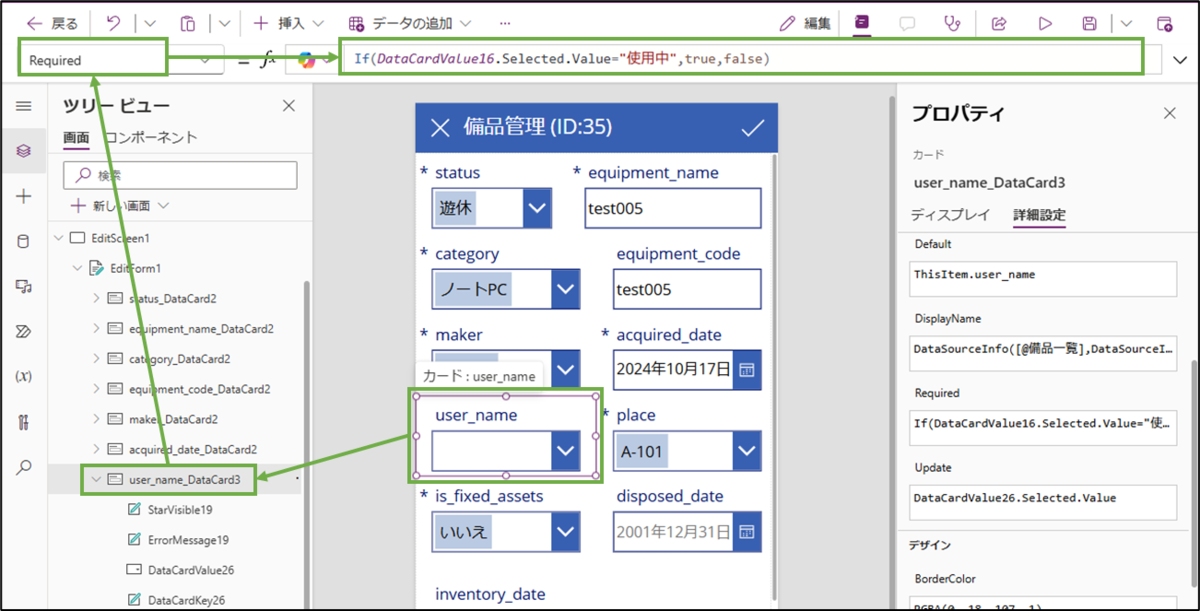Expand the status_DataCard2 tree node
The image size is (1200, 611).
tap(97, 299)
